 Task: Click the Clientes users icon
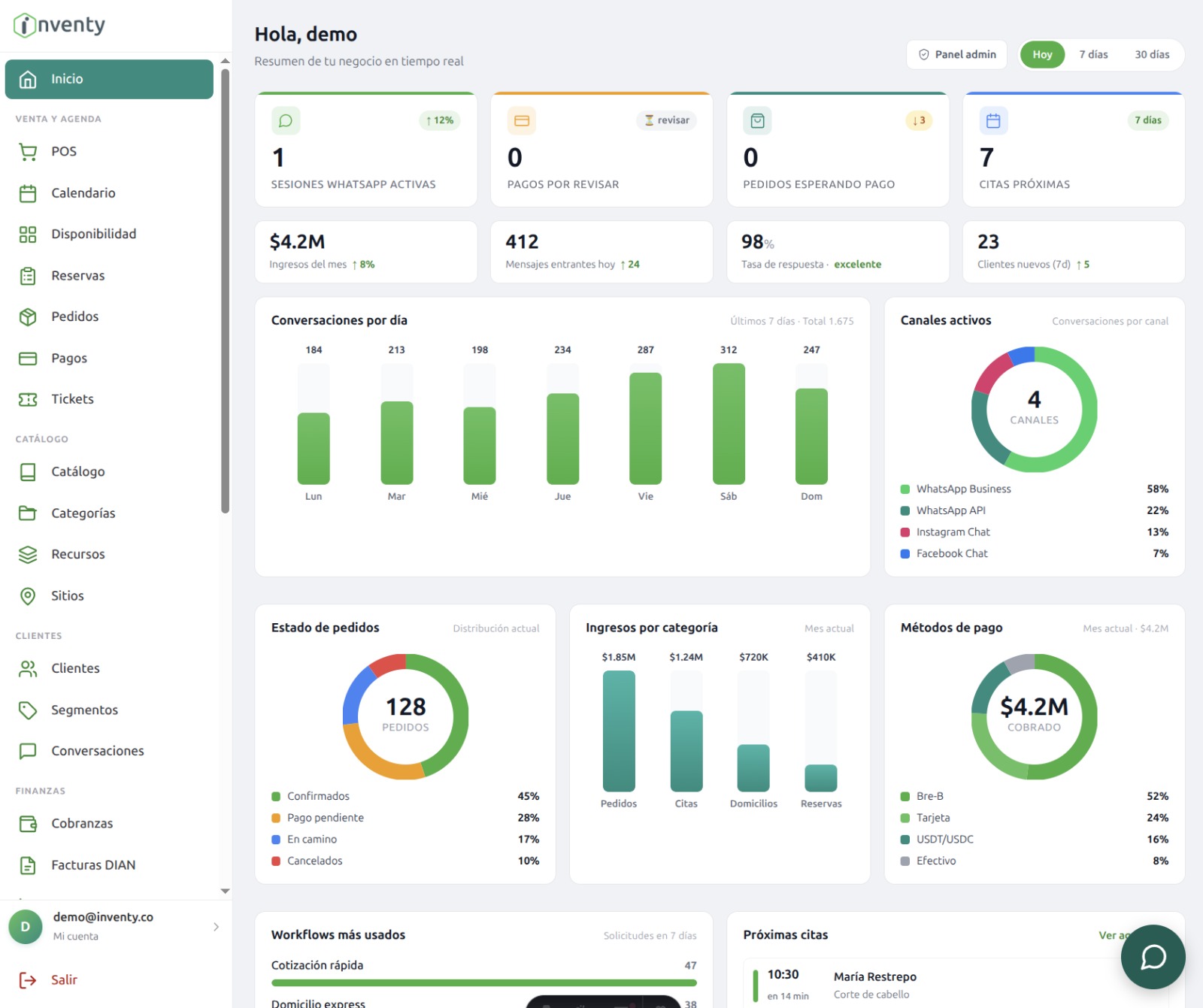point(28,668)
